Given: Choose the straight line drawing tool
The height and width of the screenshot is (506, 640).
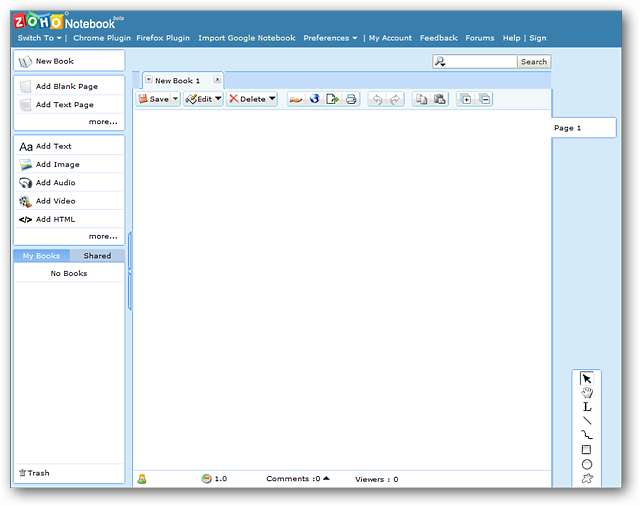Looking at the screenshot, I should 587,421.
